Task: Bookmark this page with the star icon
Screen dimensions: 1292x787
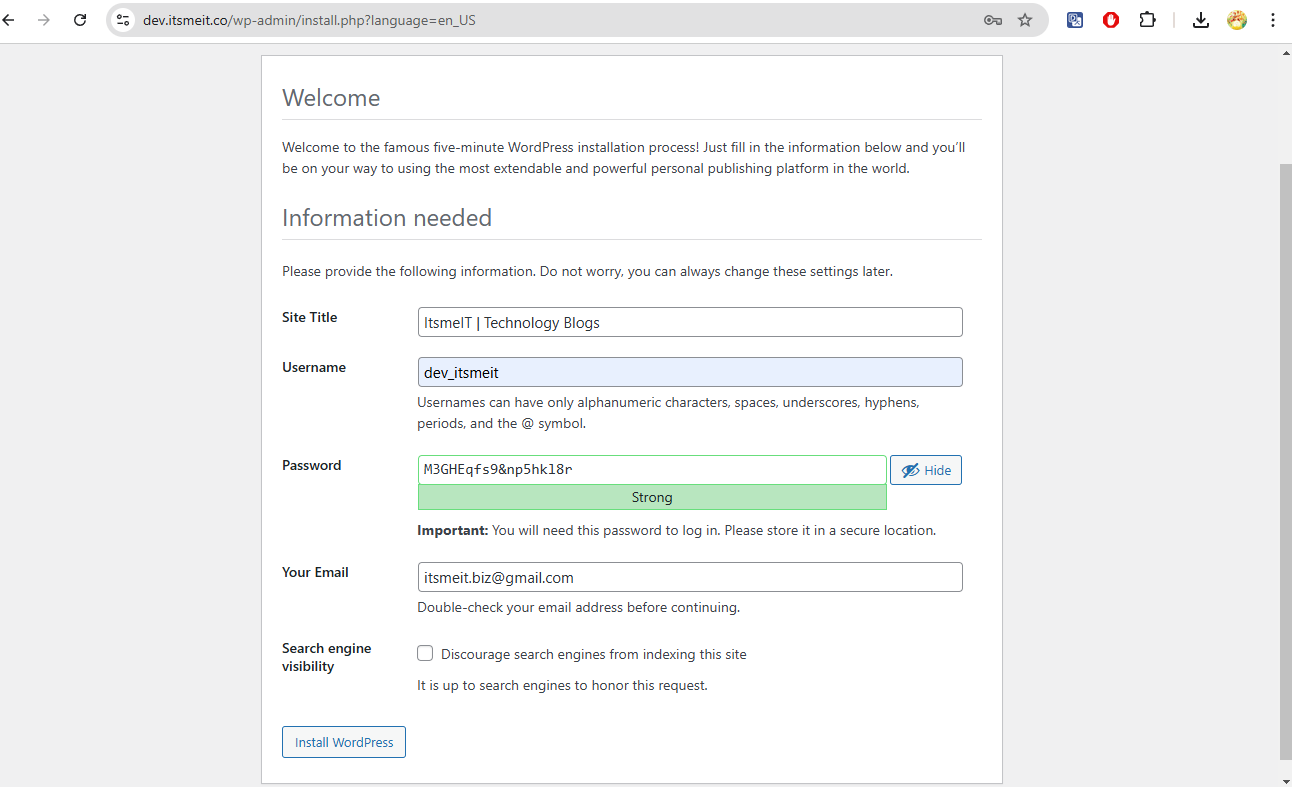Action: pyautogui.click(x=1026, y=19)
